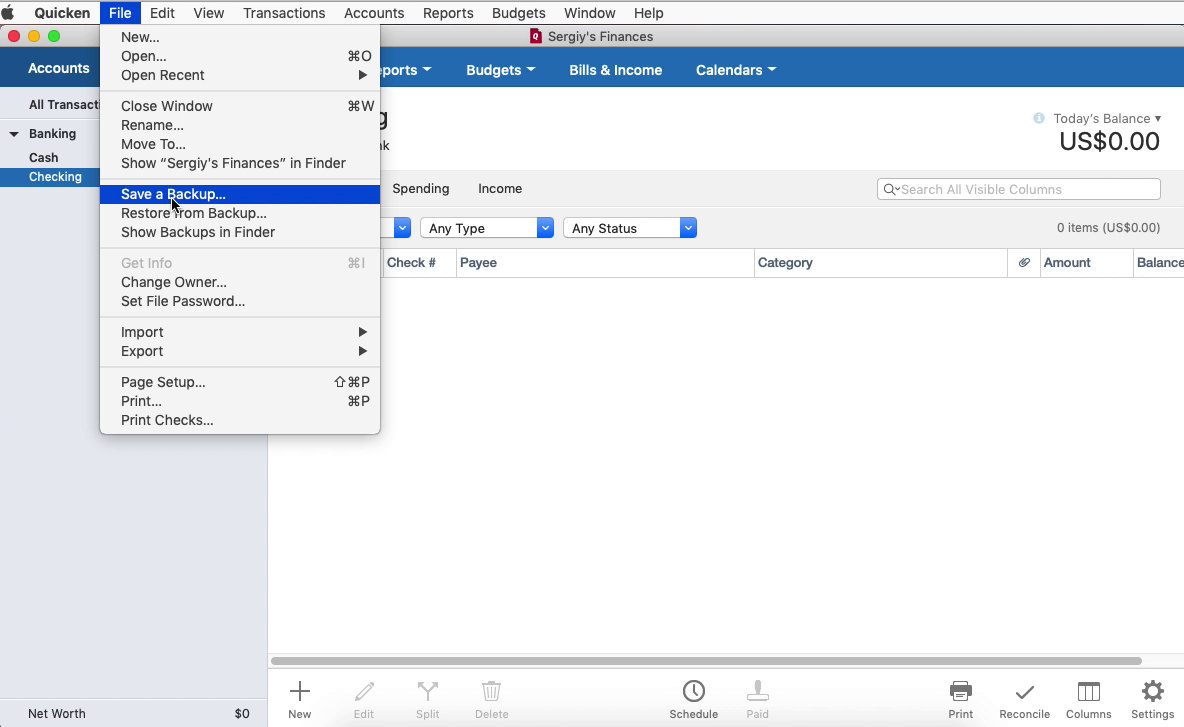The width and height of the screenshot is (1184, 727).
Task: Click the attachment paperclip column icon
Action: pos(1024,263)
